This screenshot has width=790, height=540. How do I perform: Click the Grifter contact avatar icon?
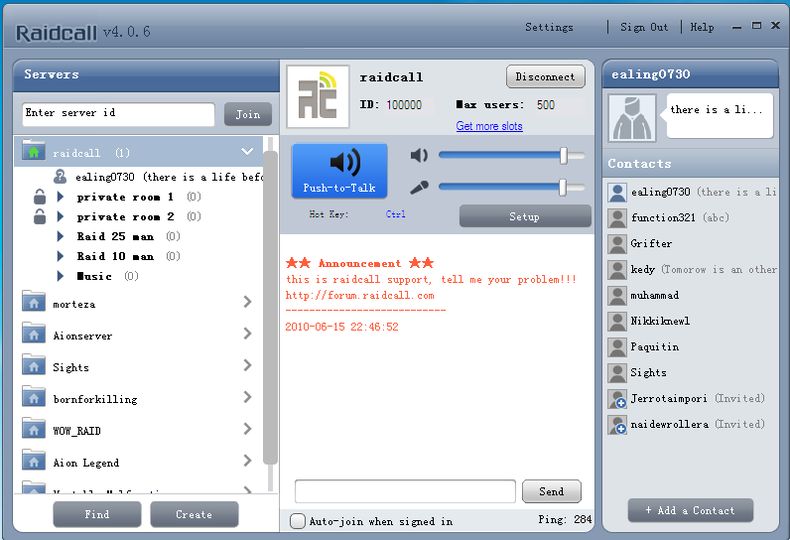pyautogui.click(x=618, y=244)
